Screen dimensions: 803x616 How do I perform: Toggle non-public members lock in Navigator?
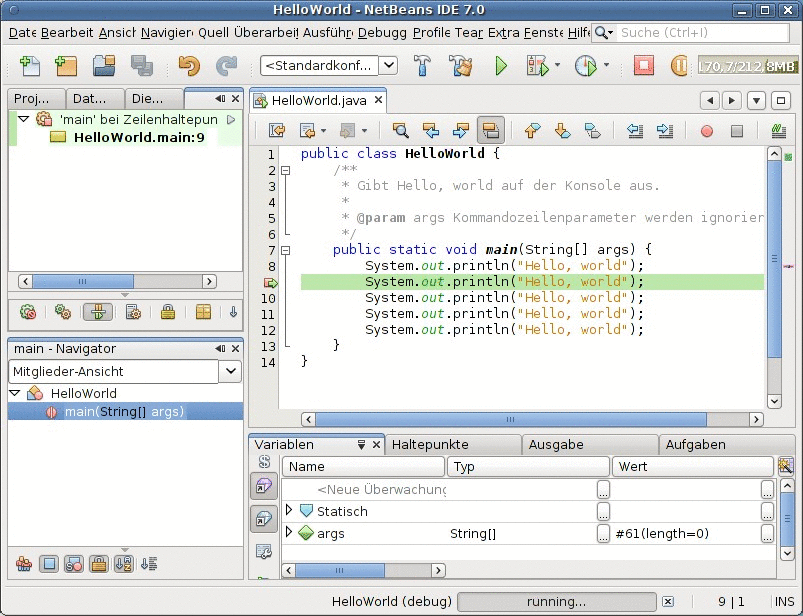pos(99,564)
